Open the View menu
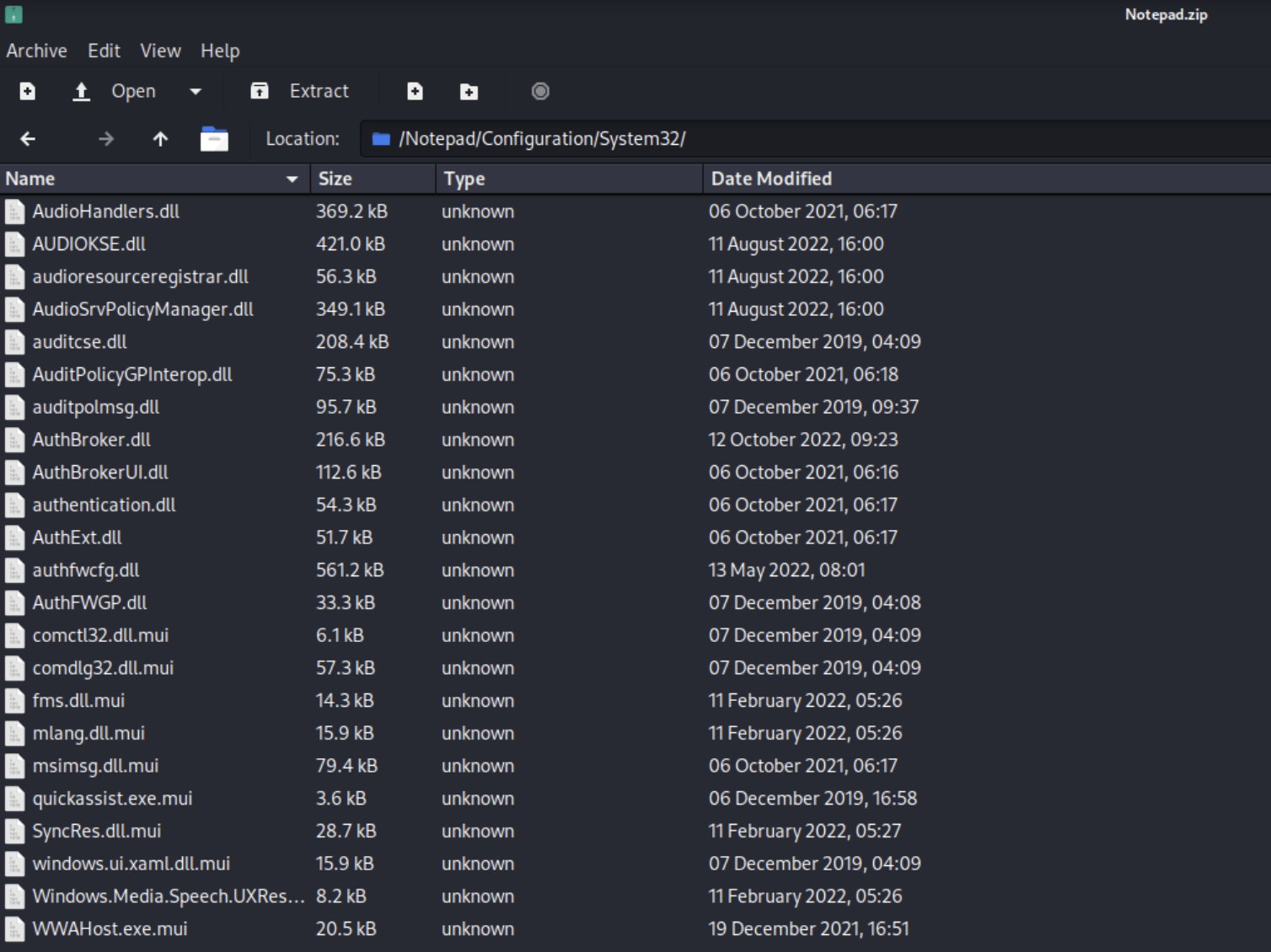Image resolution: width=1271 pixels, height=952 pixels. pyautogui.click(x=160, y=51)
